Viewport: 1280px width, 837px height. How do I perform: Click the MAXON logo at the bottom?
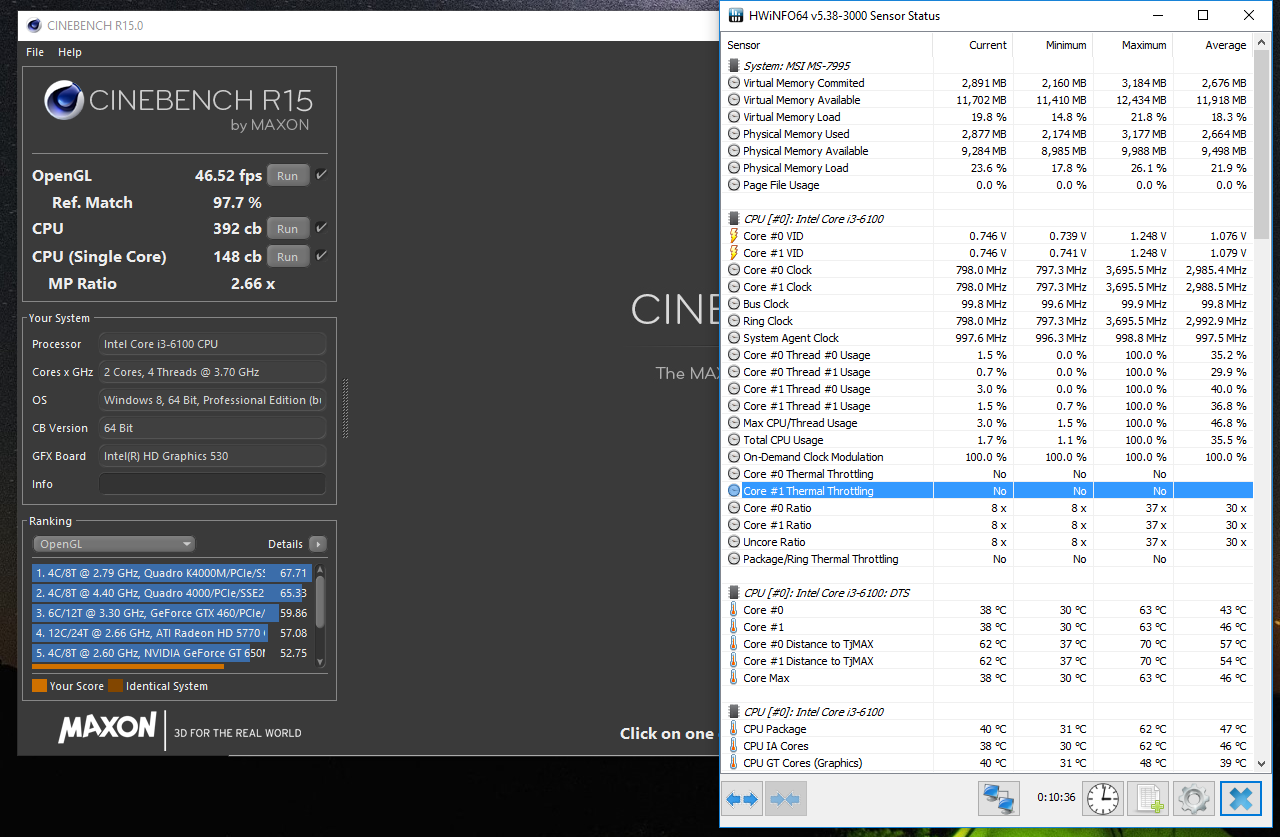107,728
